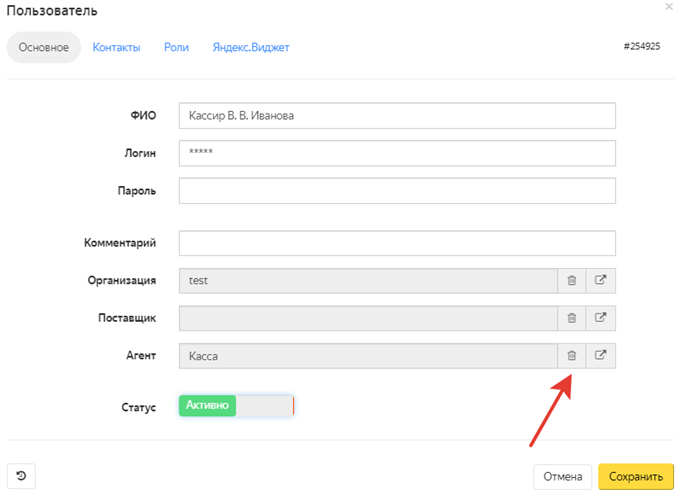Click the history revert icon button
The image size is (690, 503).
(x=21, y=477)
